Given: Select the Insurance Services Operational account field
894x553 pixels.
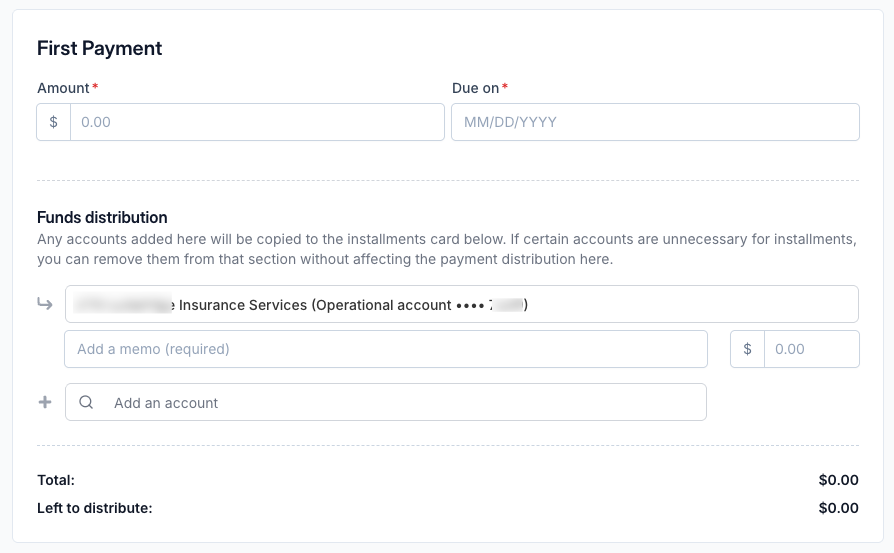Looking at the screenshot, I should click(462, 304).
